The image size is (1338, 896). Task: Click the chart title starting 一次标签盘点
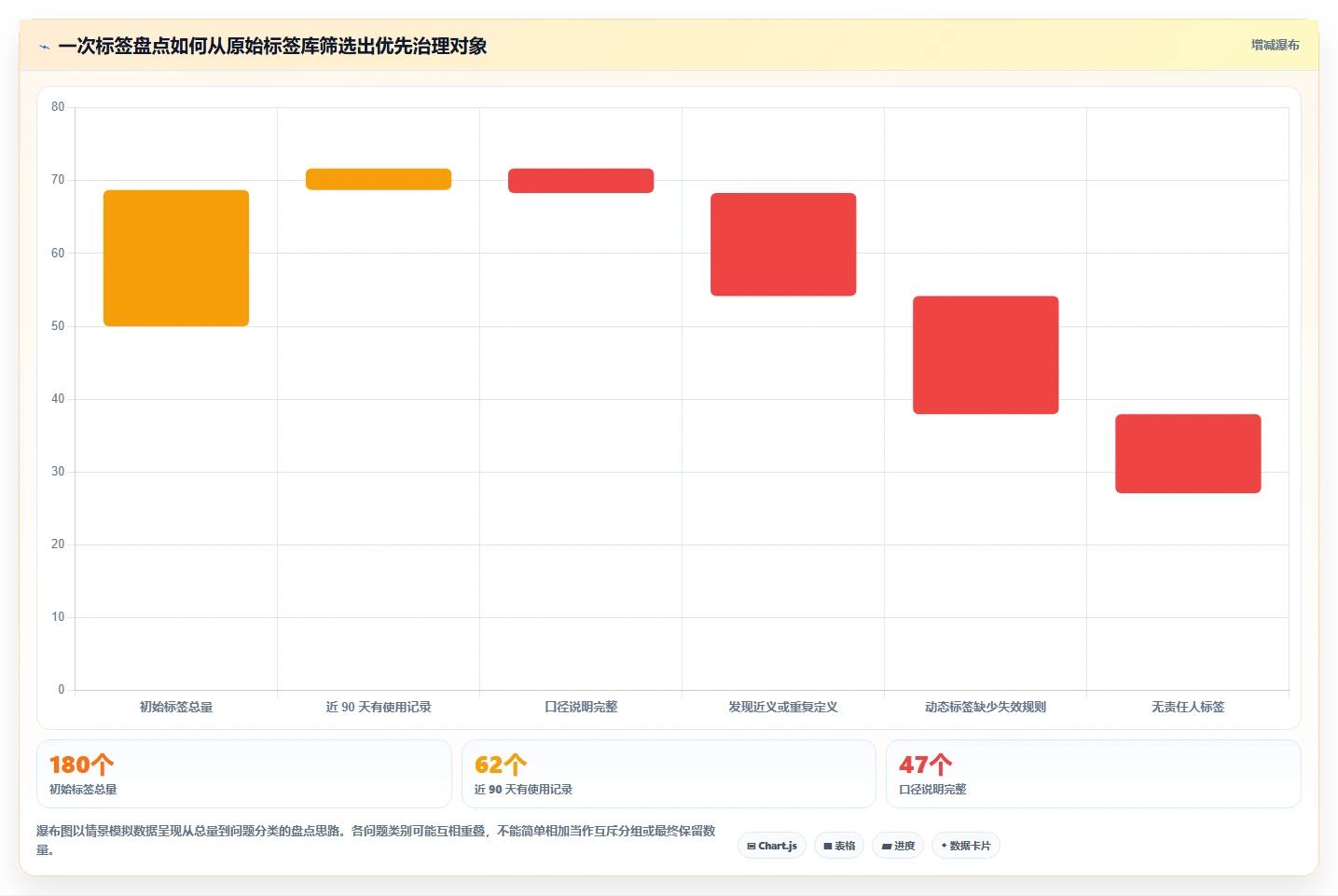[x=272, y=47]
